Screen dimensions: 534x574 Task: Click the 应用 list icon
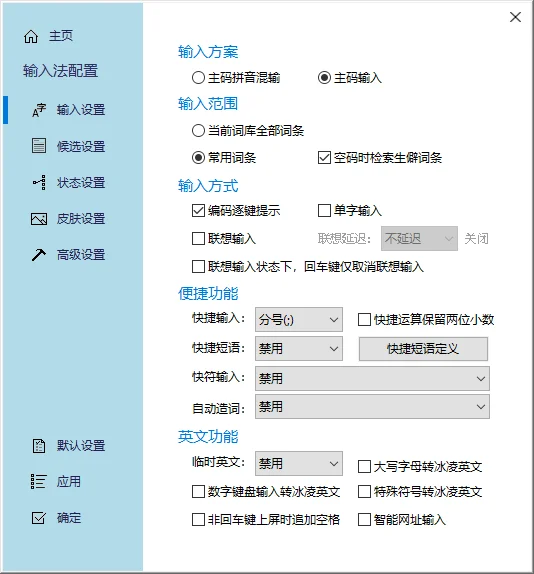click(38, 482)
